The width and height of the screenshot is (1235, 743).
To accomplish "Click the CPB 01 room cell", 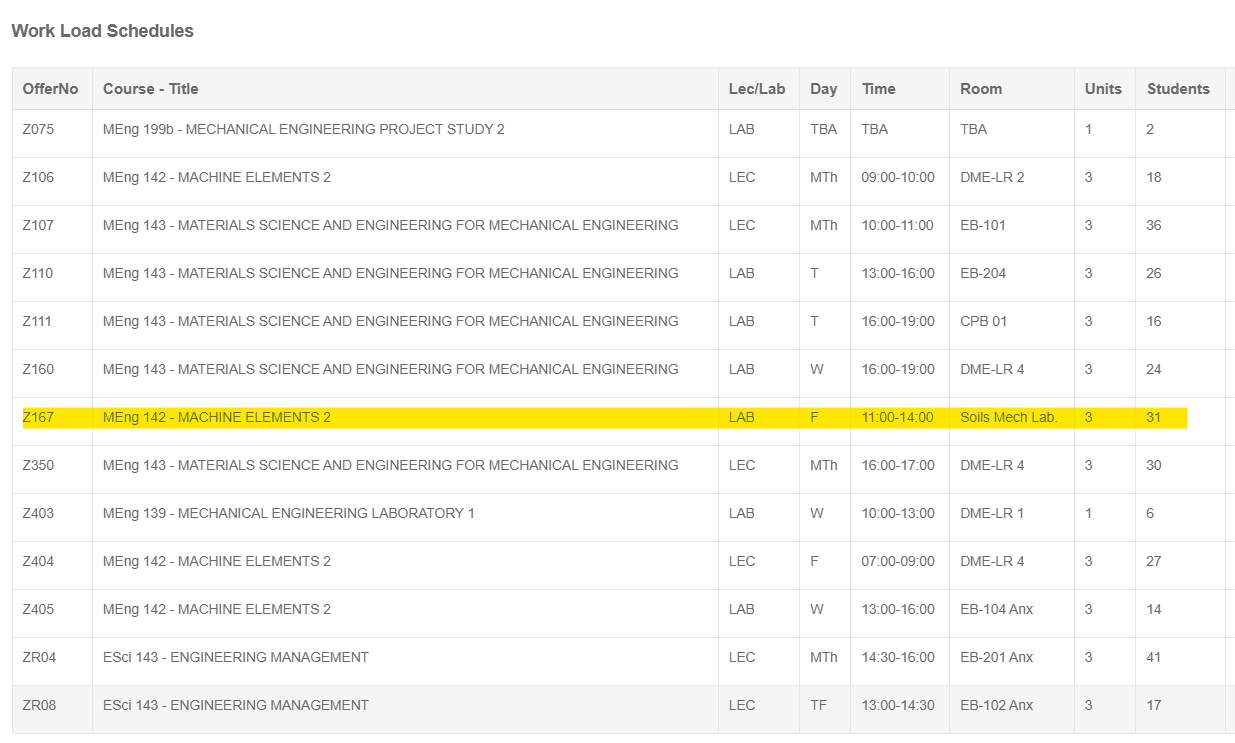I will pyautogui.click(x=983, y=321).
